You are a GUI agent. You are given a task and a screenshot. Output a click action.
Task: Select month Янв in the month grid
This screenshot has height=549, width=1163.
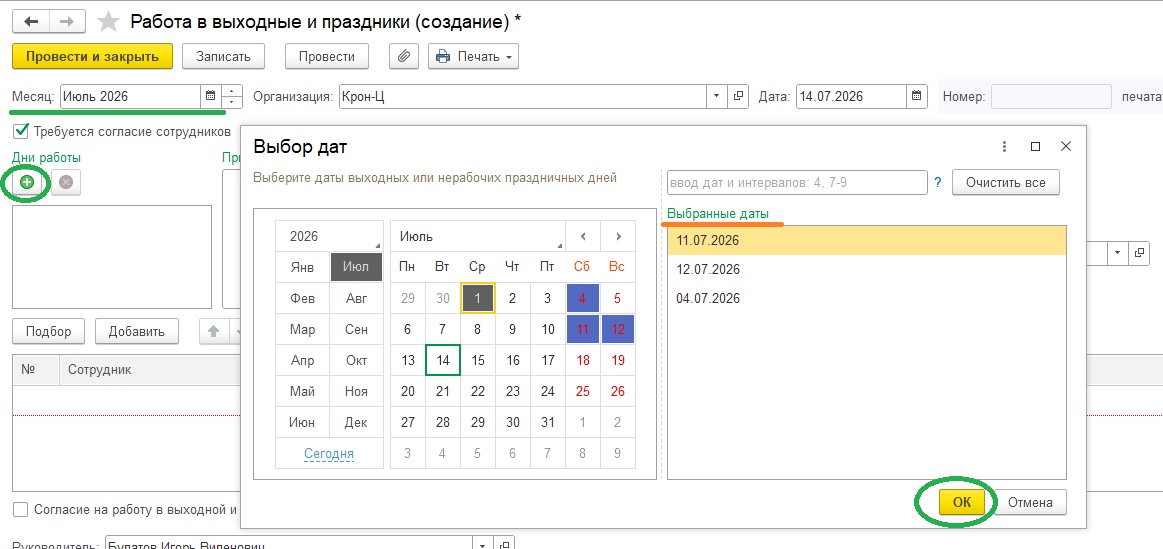303,267
